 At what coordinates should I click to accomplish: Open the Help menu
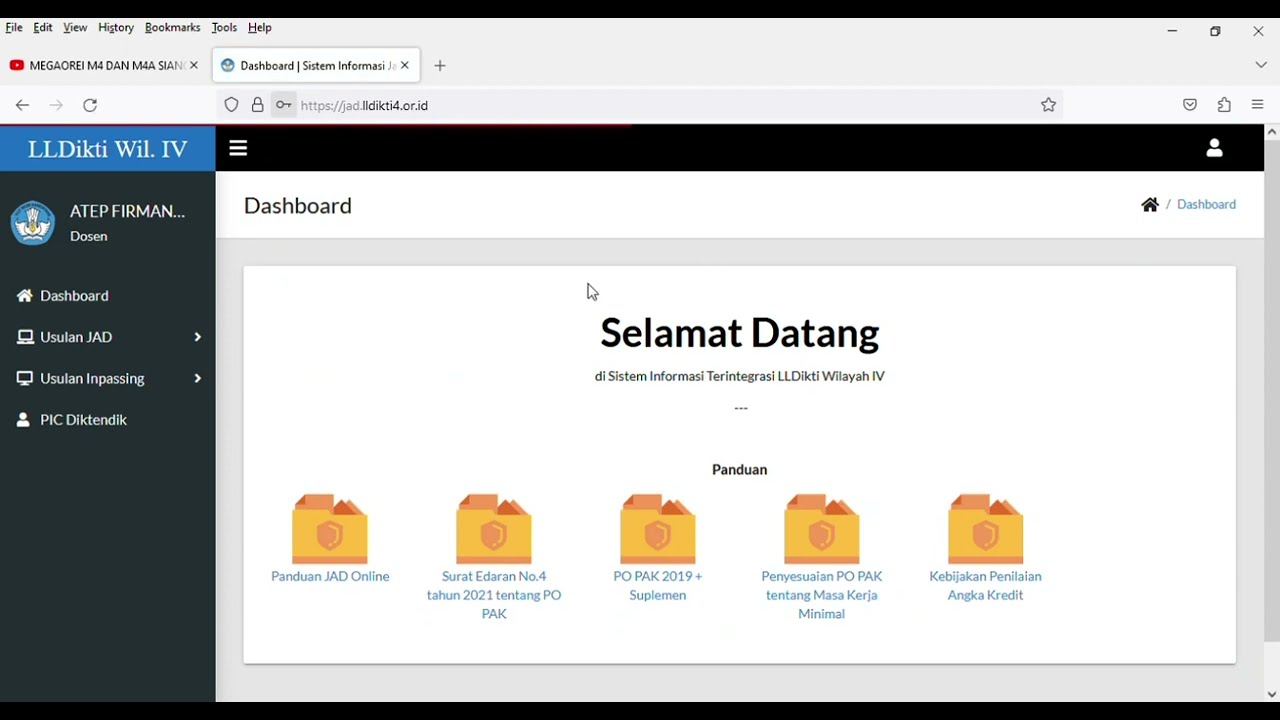point(260,28)
